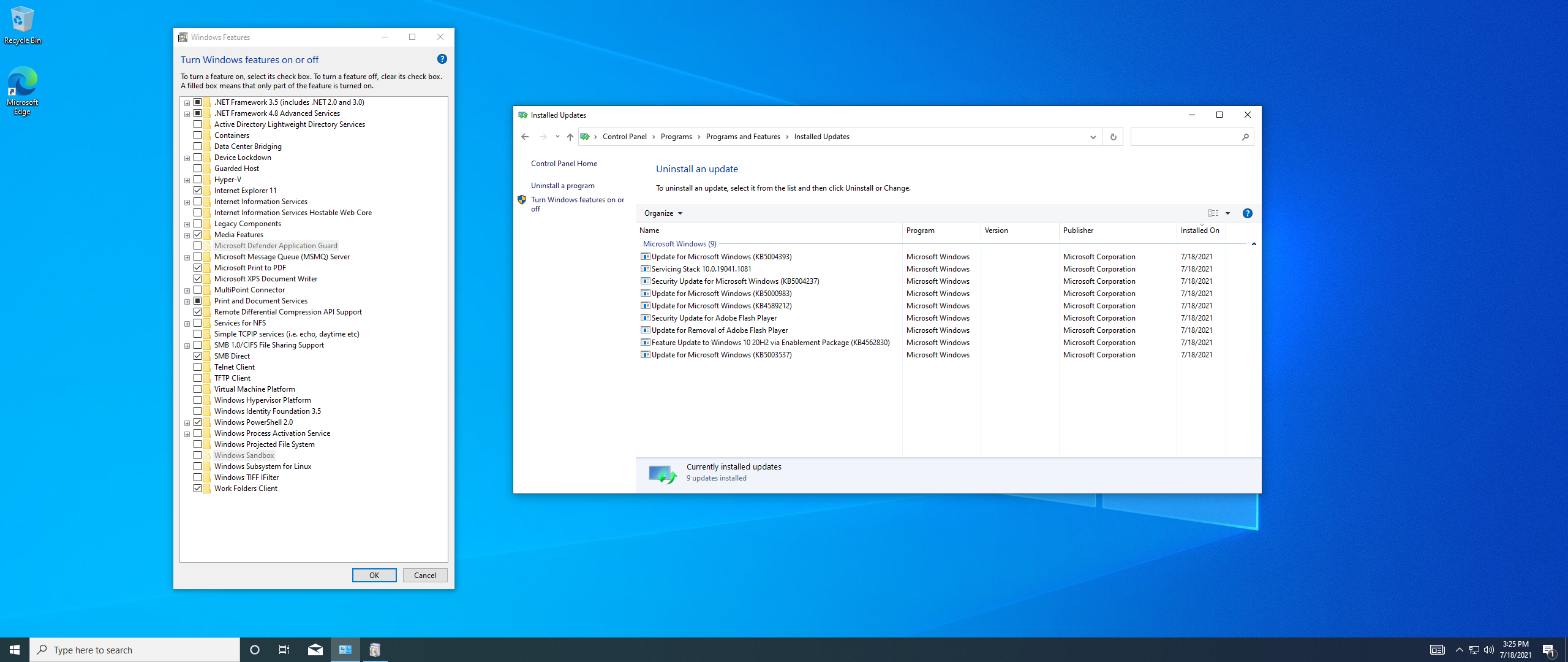
Task: Open the notification center icon
Action: tap(1549, 650)
